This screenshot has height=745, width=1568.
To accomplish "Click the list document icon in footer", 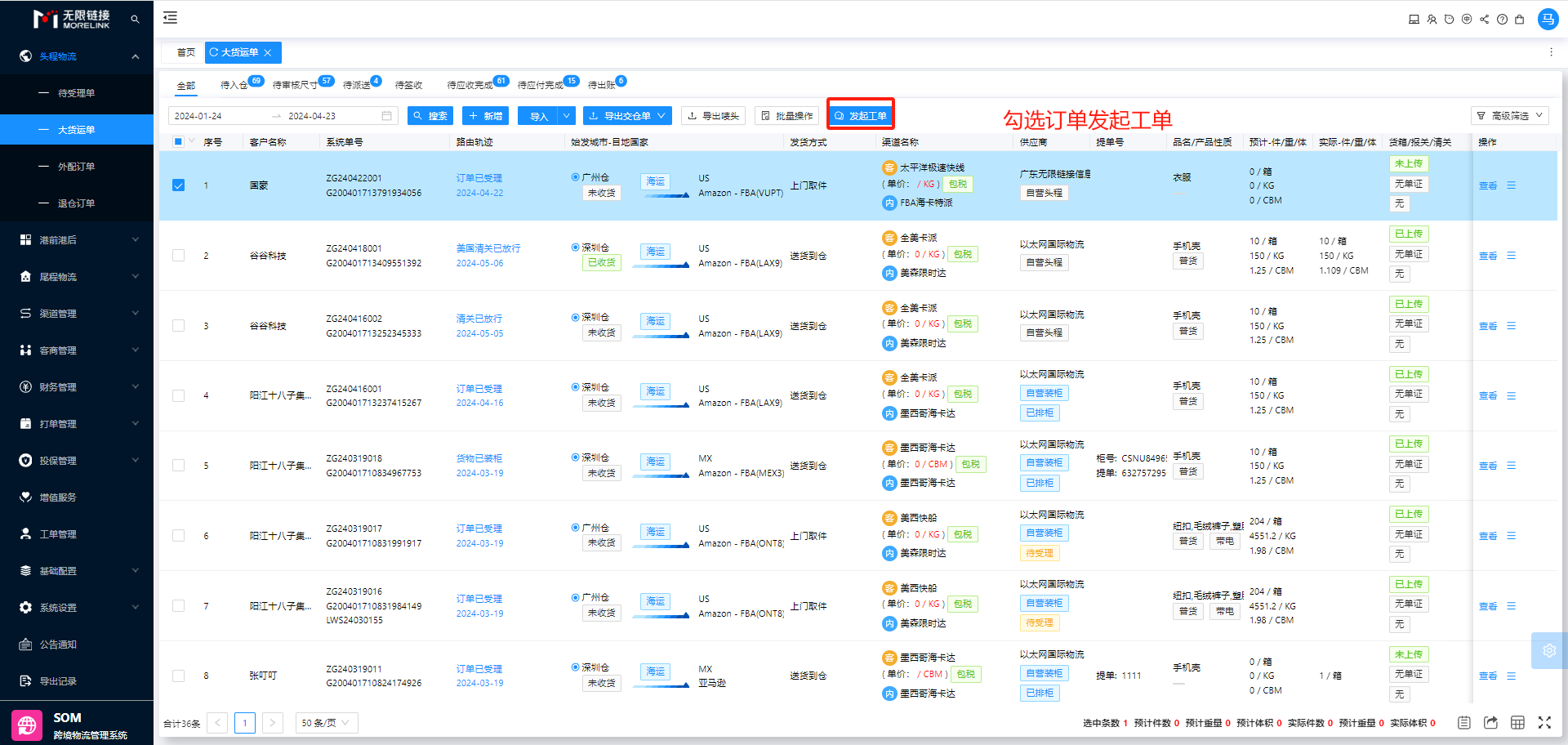I will [x=1464, y=723].
